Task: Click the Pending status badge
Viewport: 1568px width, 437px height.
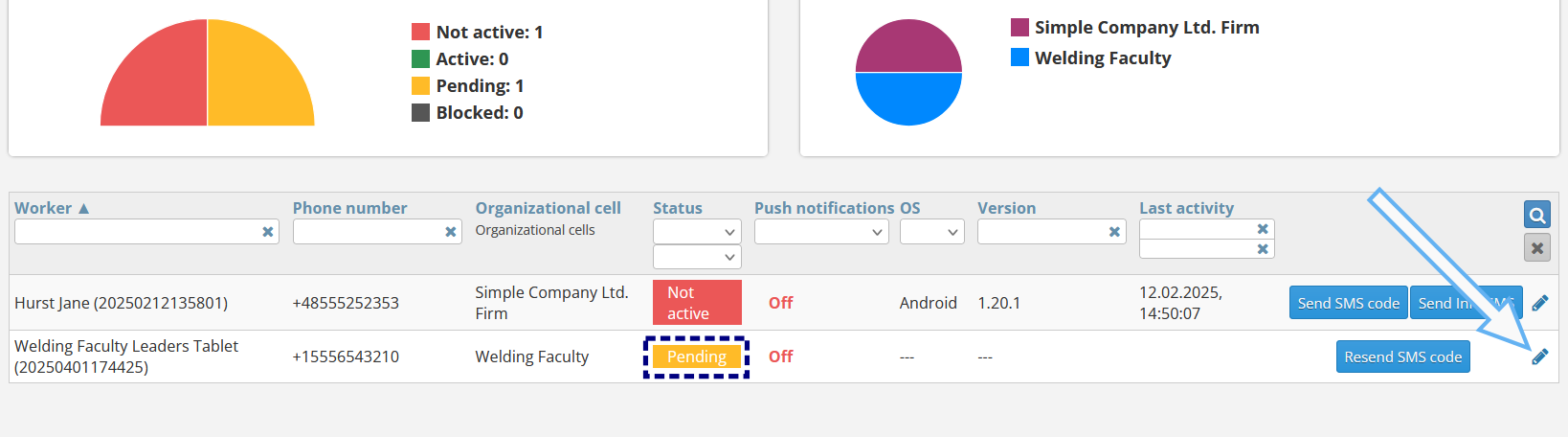Action: (x=696, y=356)
